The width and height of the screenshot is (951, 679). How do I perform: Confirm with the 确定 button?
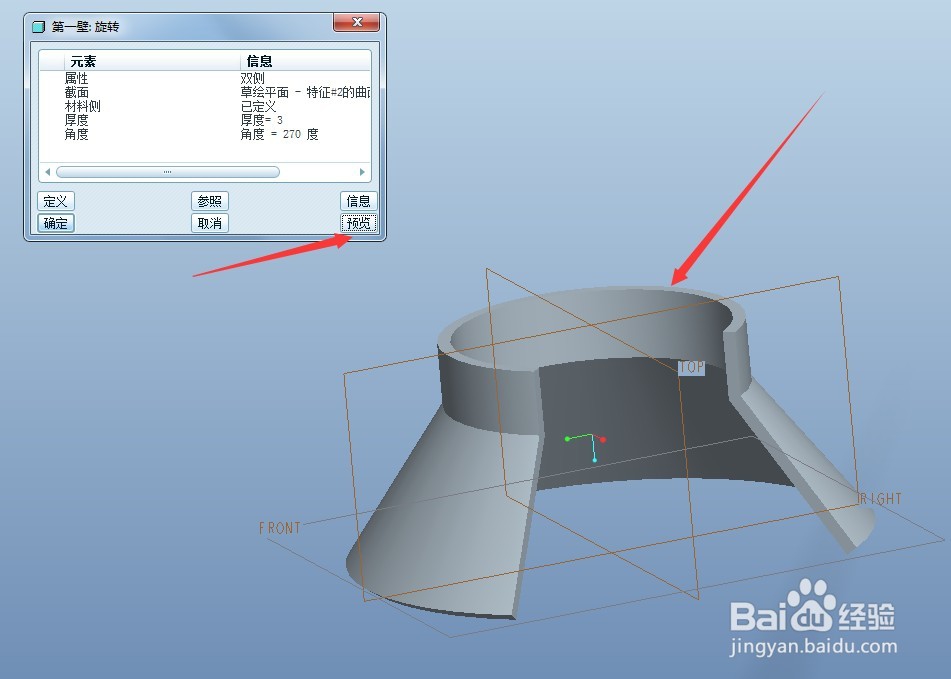pos(56,223)
